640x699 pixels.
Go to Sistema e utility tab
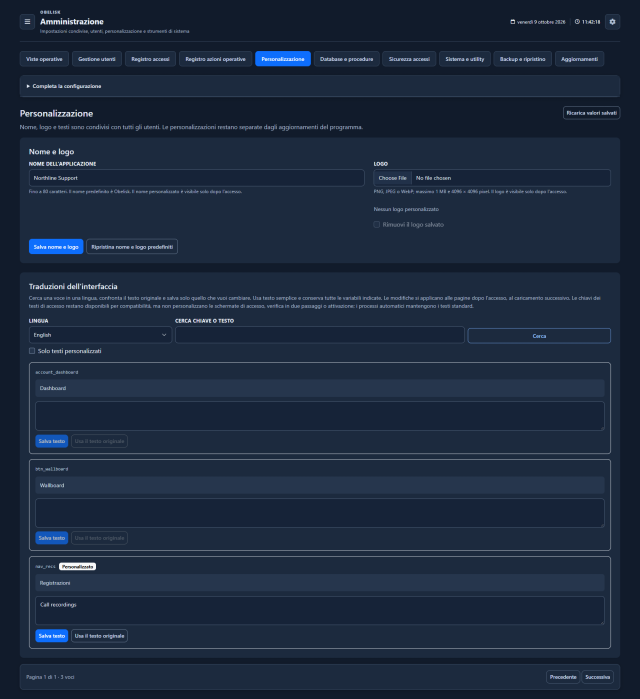465,59
